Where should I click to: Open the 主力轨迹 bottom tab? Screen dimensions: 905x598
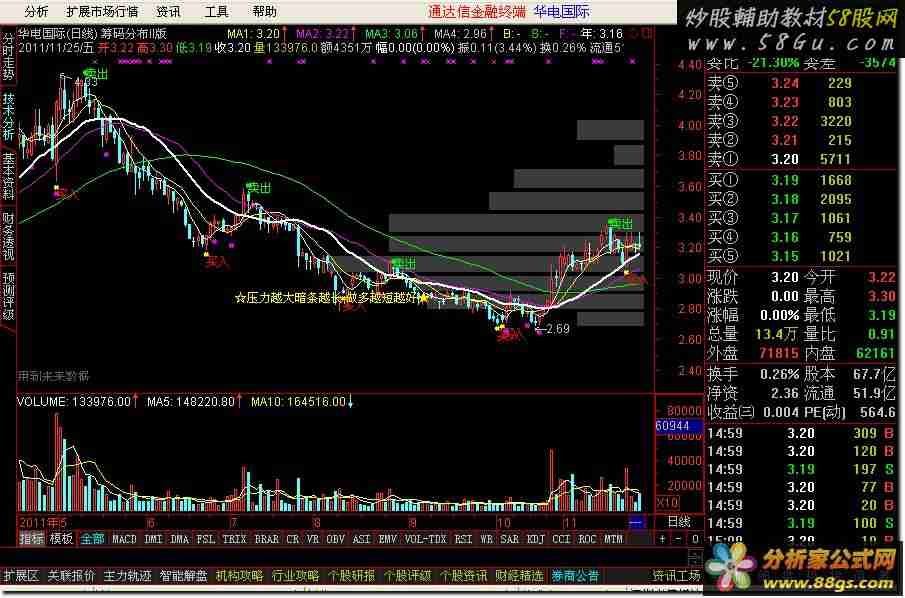tap(127, 575)
